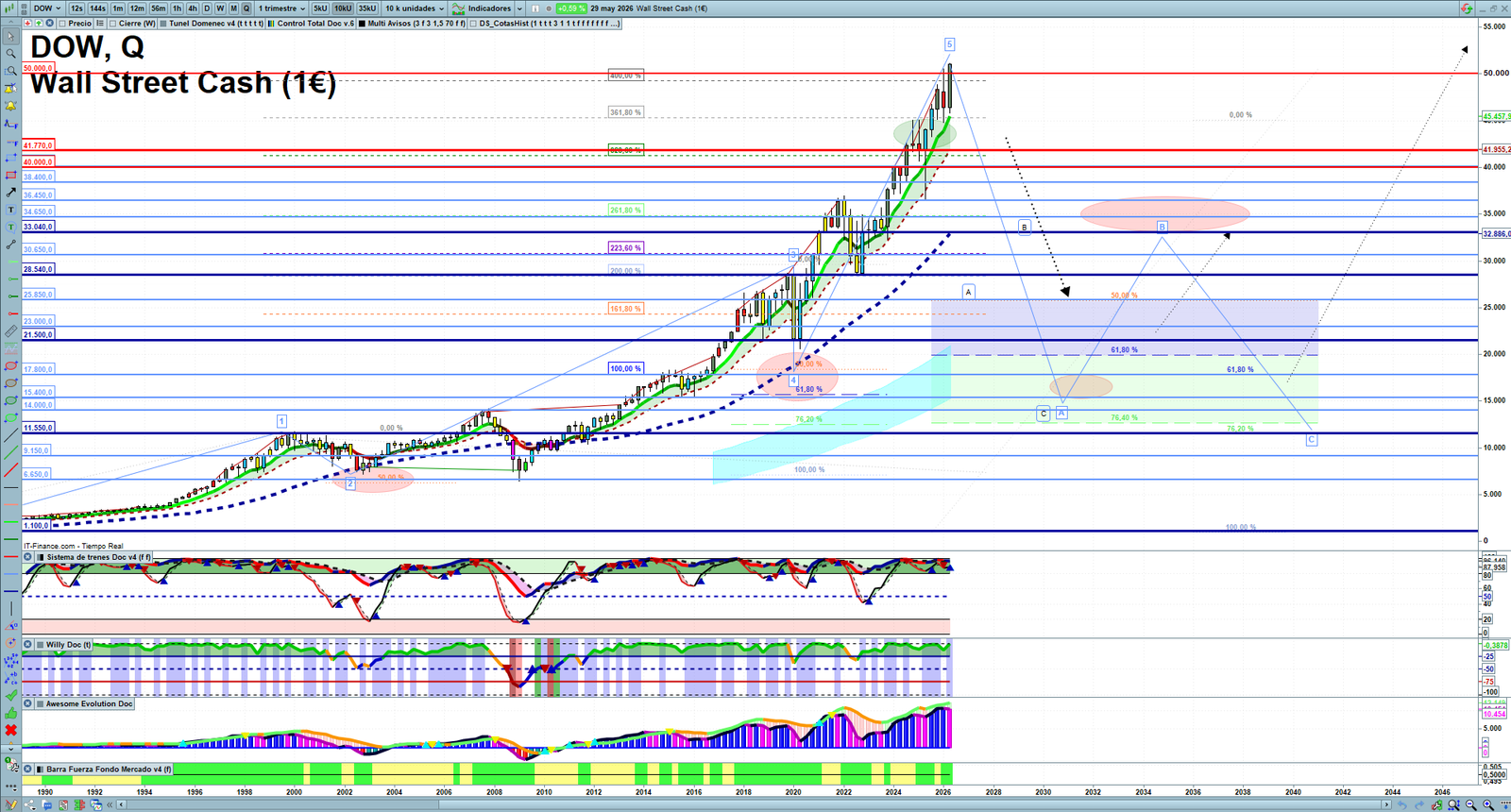Click the top-right sync arrows icon
Image resolution: width=1511 pixels, height=812 pixels.
point(1467,8)
